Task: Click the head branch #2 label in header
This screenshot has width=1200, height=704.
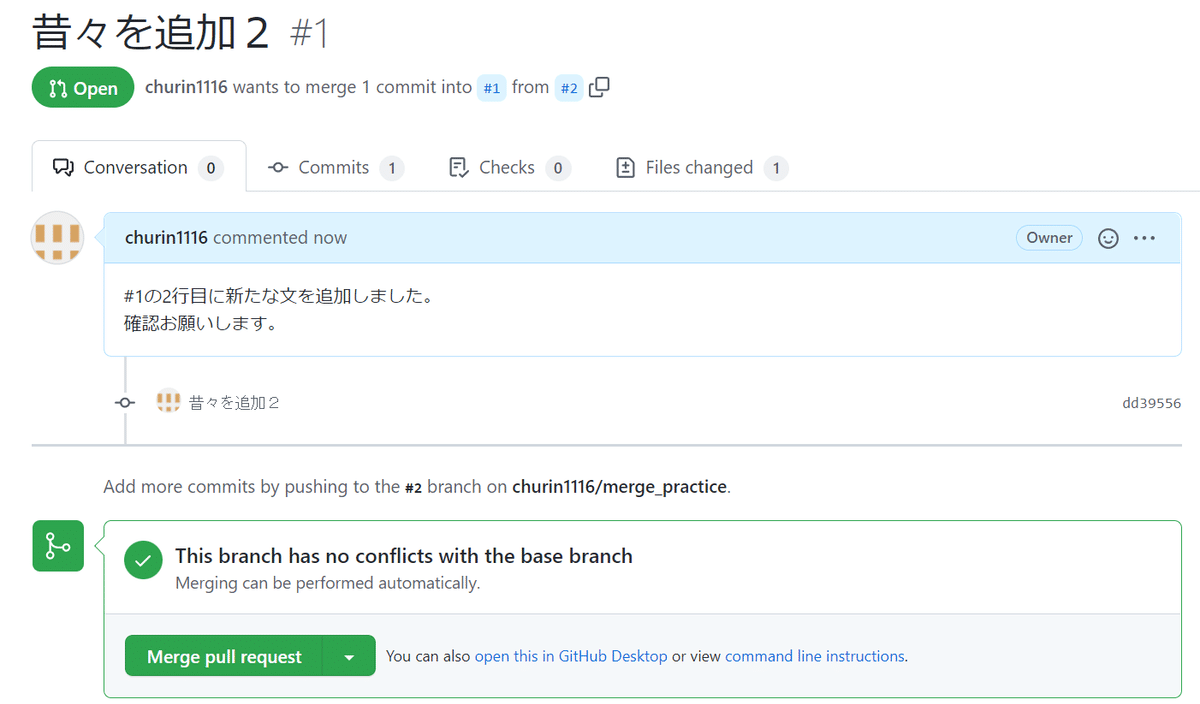Action: [569, 88]
